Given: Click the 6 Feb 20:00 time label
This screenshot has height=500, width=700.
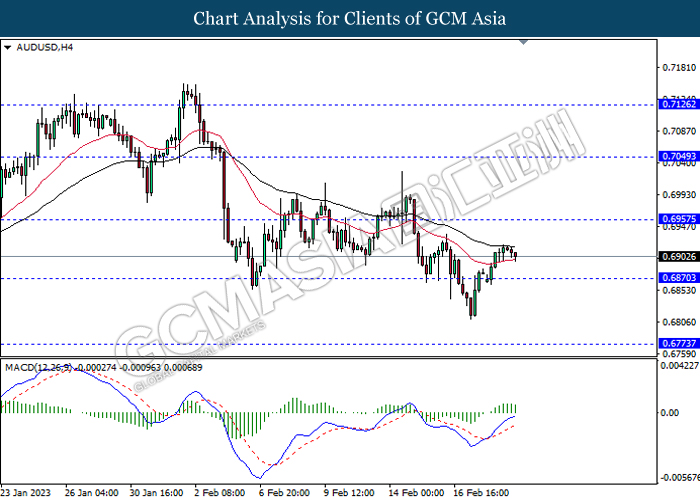Looking at the screenshot, I should coord(284,493).
